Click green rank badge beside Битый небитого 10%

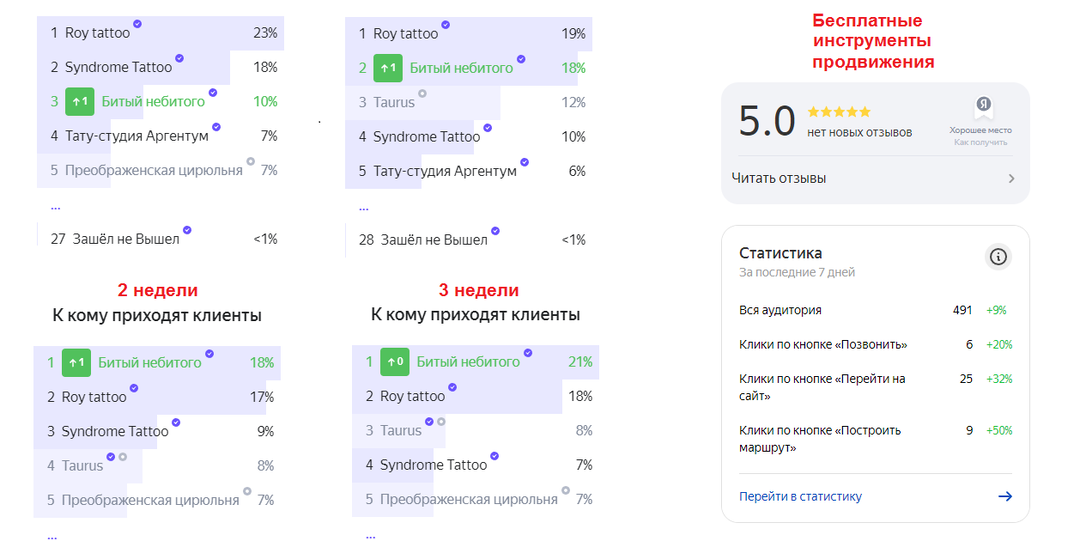[x=80, y=102]
